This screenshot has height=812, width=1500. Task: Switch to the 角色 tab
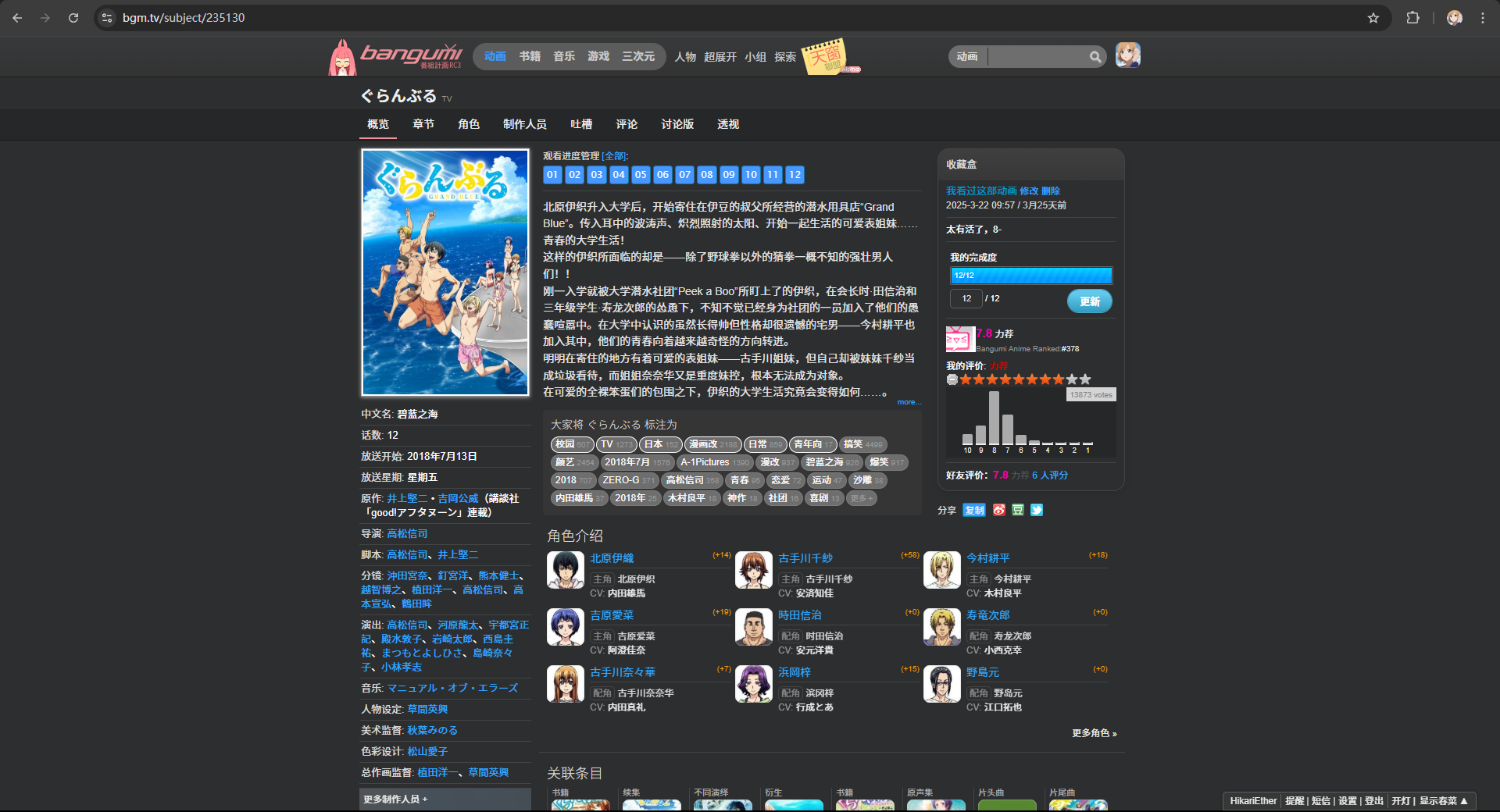(x=469, y=124)
